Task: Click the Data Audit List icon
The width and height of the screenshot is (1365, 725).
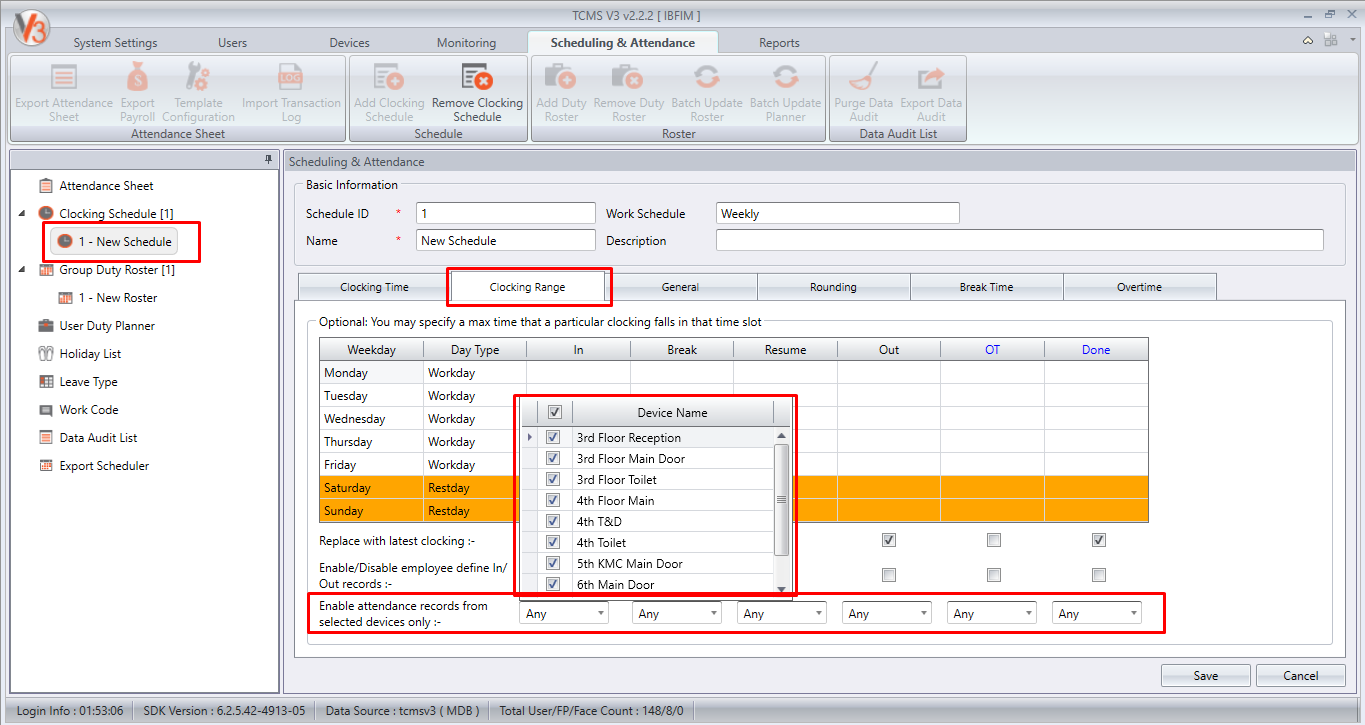Action: (x=46, y=438)
